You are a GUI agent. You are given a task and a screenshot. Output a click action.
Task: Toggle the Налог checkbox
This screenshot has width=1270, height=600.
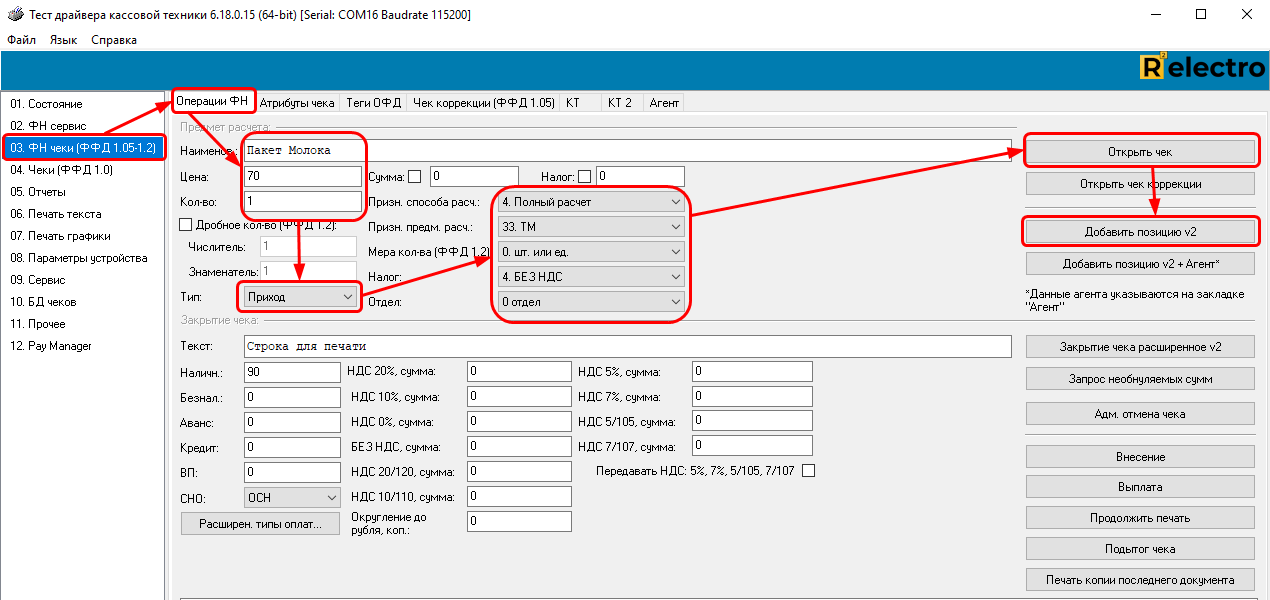point(585,177)
